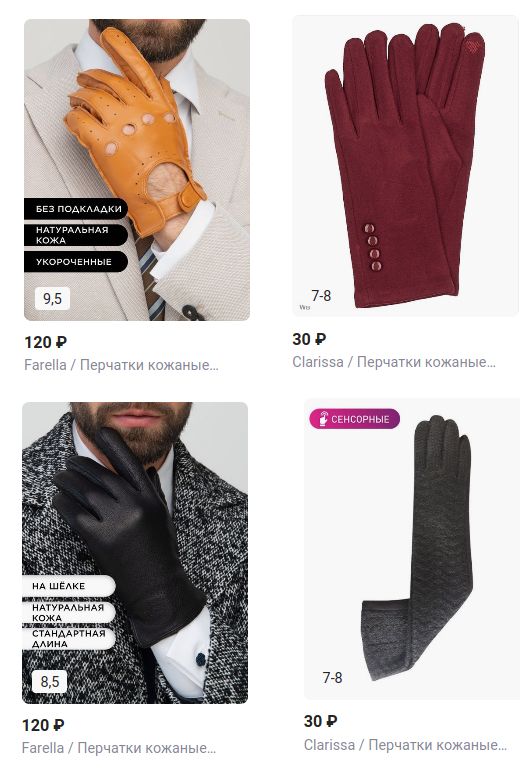Click the НАТУРАЛЬНАЯ КОЖА label on black gloves

[68, 612]
